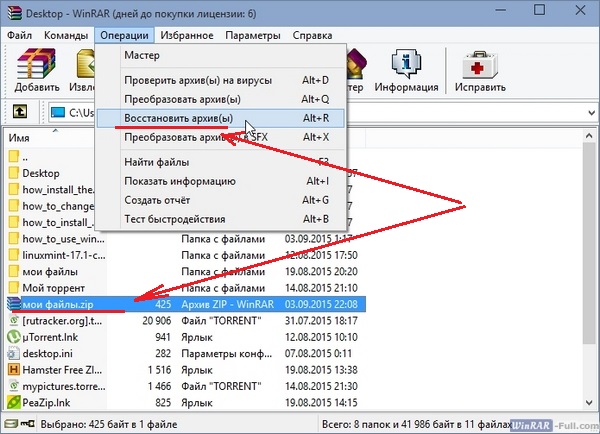Choose Восстановить архив(ы) menu entry
The height and width of the screenshot is (434, 600).
pos(178,118)
